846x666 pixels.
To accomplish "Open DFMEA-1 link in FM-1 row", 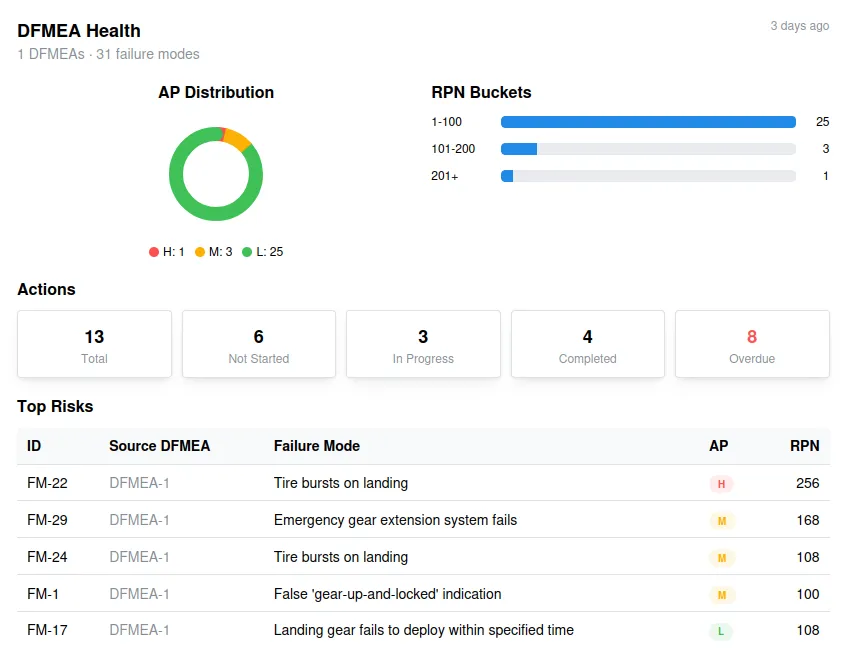I will [139, 594].
